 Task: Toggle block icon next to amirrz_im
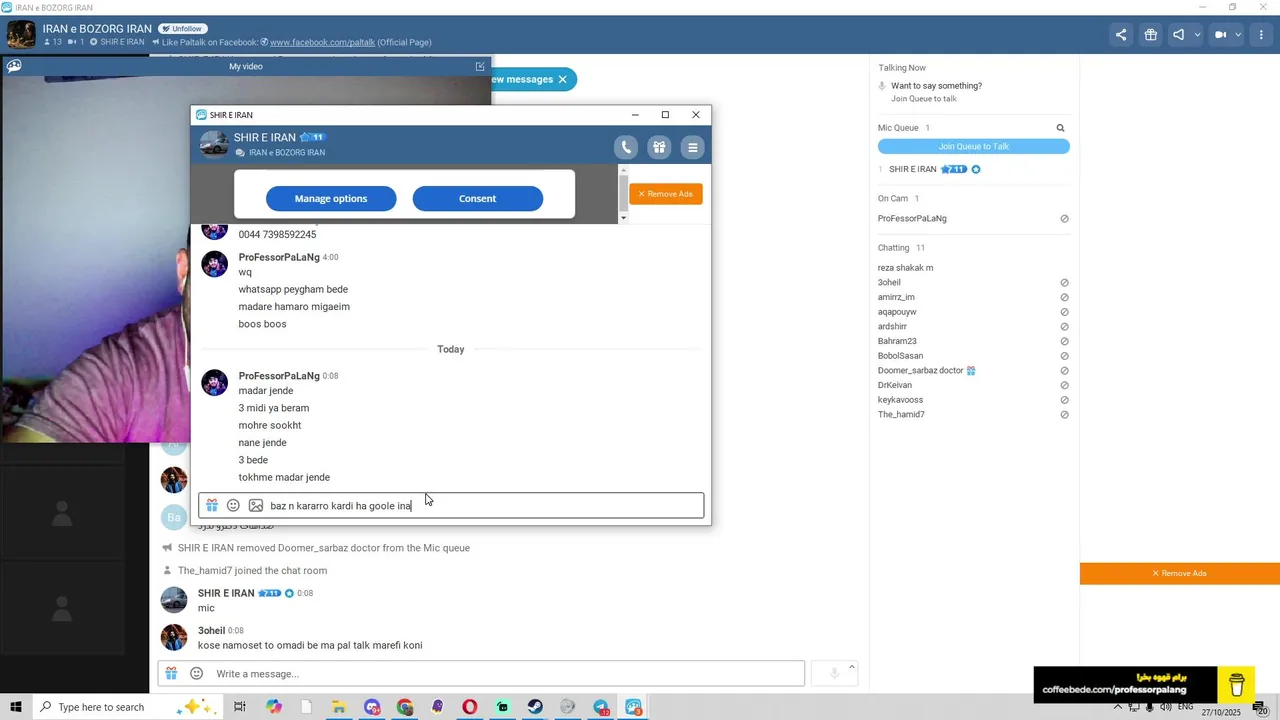1065,297
